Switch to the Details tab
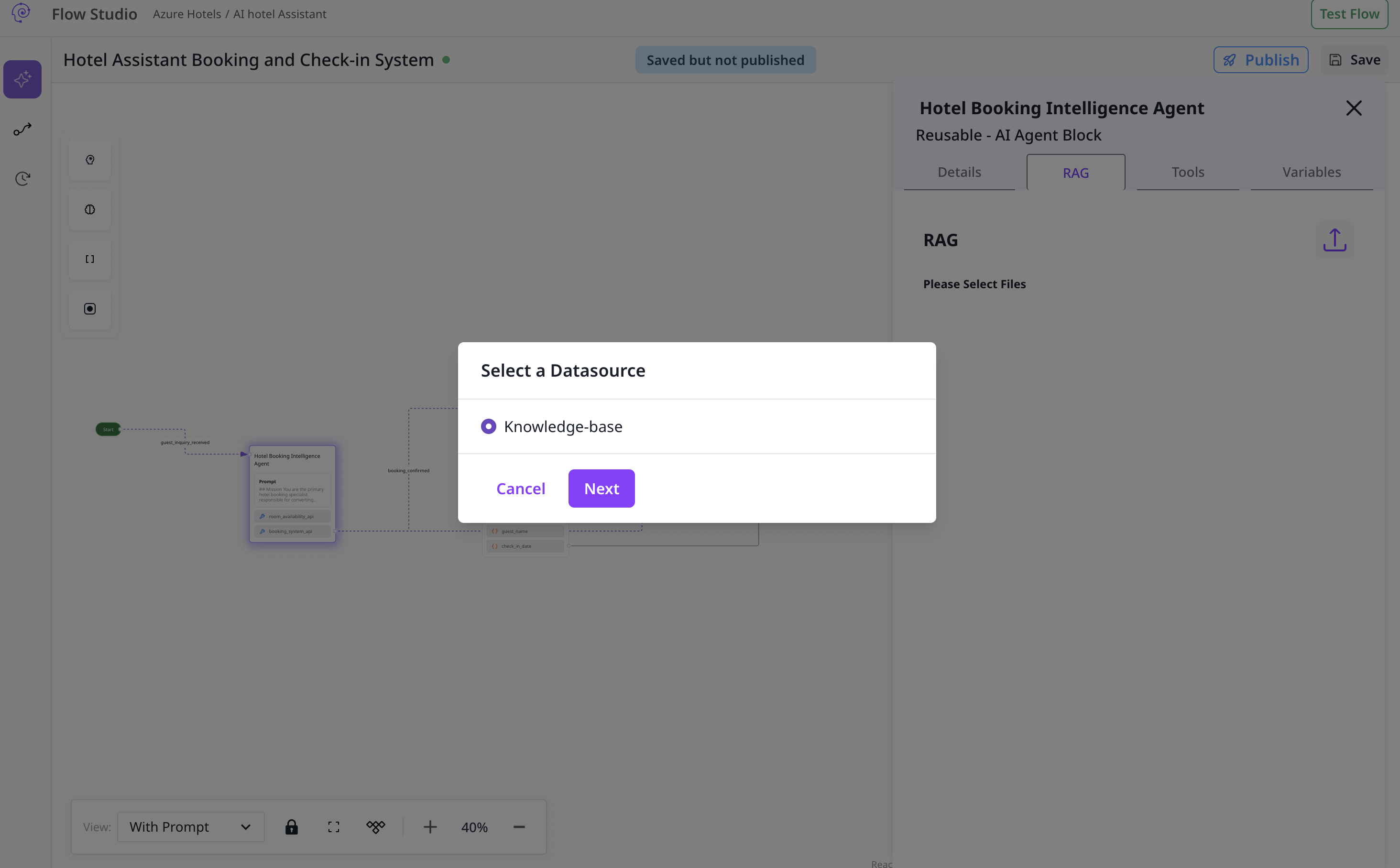The height and width of the screenshot is (868, 1400). (x=959, y=172)
